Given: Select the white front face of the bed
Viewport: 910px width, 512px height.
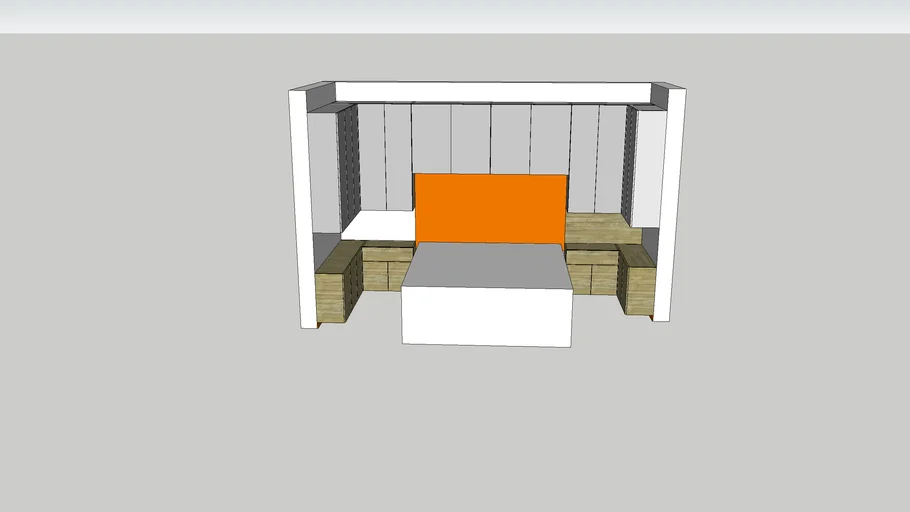Looking at the screenshot, I should (x=486, y=317).
